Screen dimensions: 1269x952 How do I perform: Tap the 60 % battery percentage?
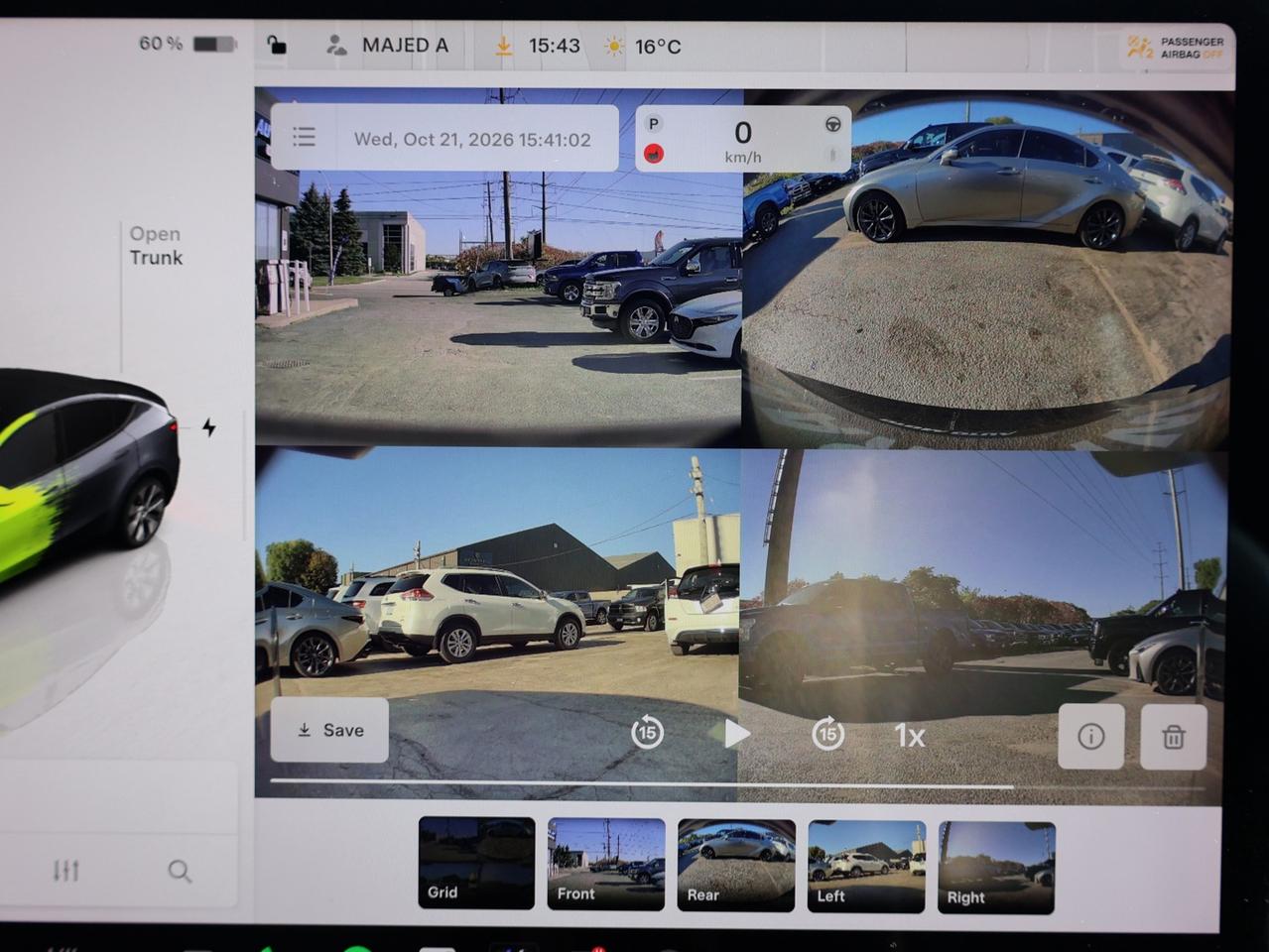pyautogui.click(x=160, y=44)
